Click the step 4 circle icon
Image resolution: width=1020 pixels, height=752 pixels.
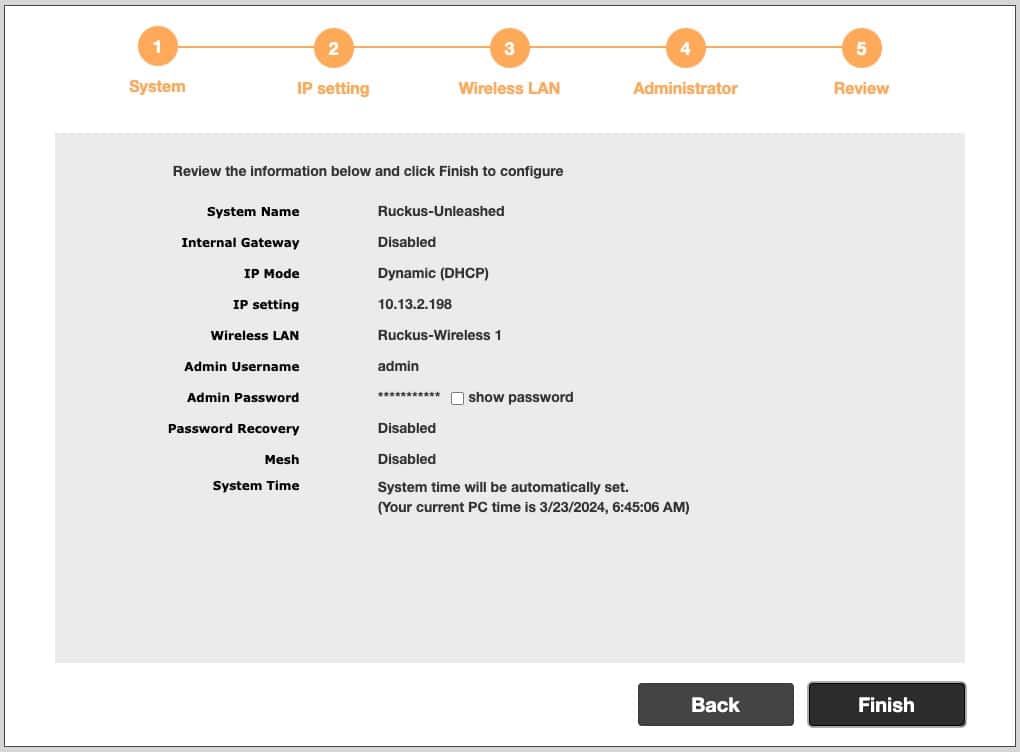[x=685, y=48]
